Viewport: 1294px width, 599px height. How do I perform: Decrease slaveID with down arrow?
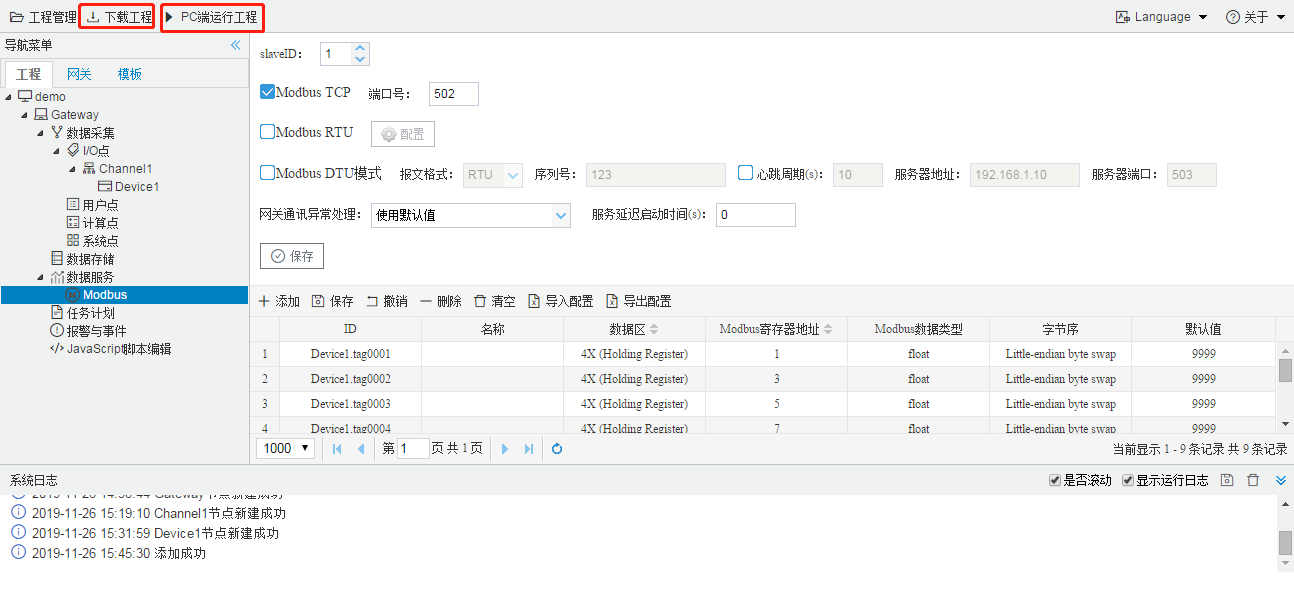pyautogui.click(x=361, y=60)
